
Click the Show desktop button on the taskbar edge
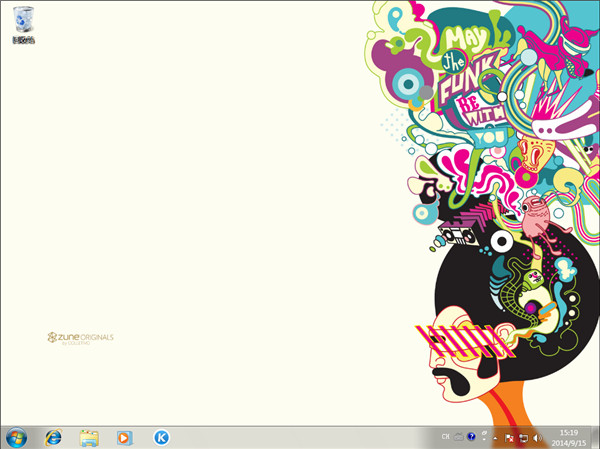pyautogui.click(x=596, y=437)
